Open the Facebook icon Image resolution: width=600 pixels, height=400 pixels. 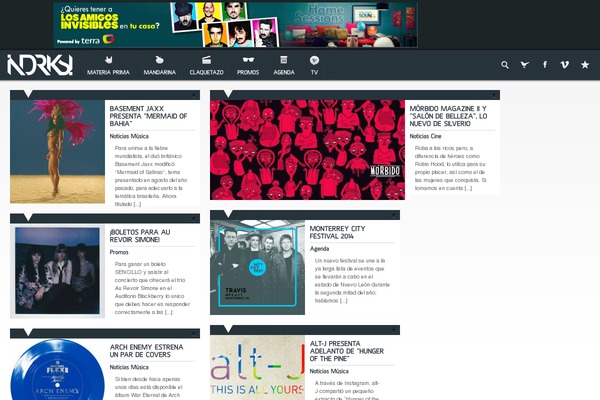[545, 65]
